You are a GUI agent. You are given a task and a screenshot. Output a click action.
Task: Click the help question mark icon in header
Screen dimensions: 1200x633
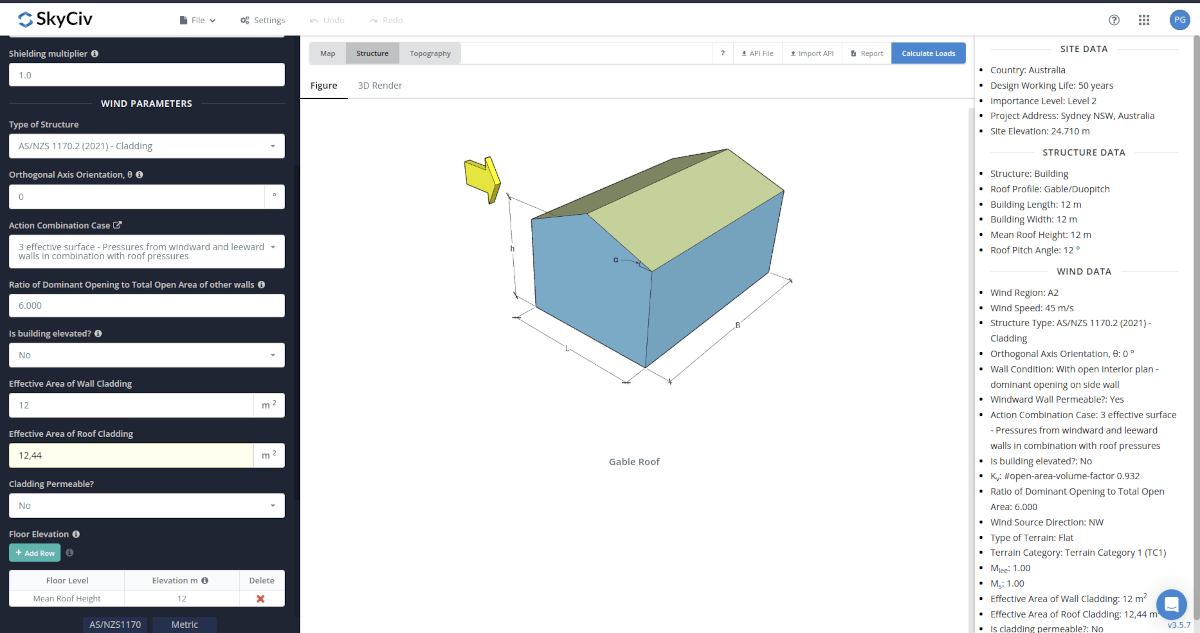tap(1114, 20)
